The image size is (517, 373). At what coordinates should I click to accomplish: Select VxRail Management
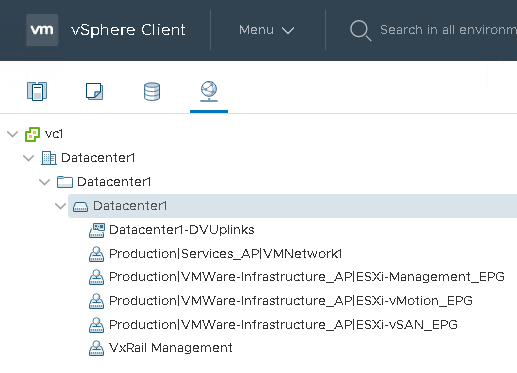pos(171,348)
